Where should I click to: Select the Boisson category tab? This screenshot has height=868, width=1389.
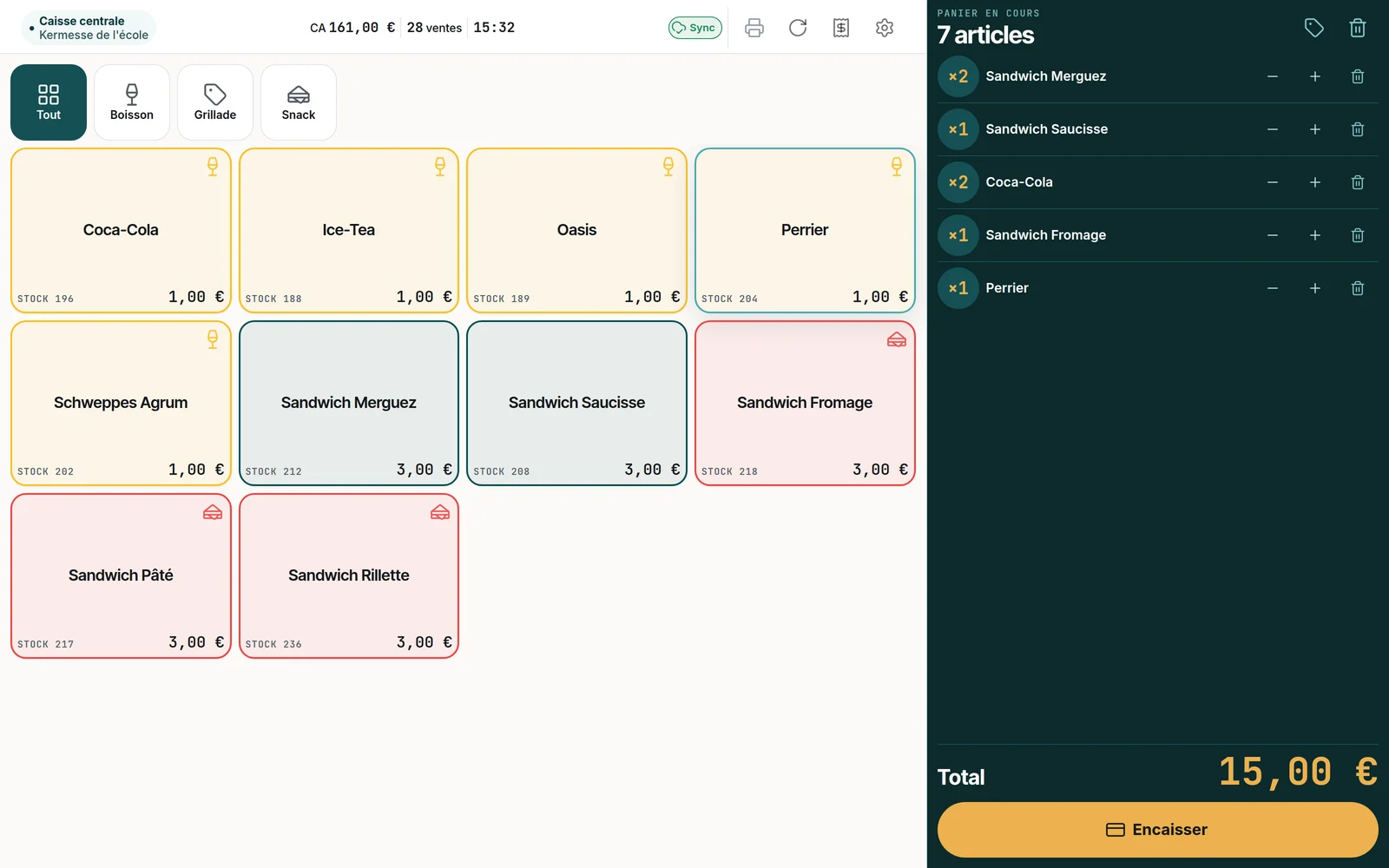[132, 102]
